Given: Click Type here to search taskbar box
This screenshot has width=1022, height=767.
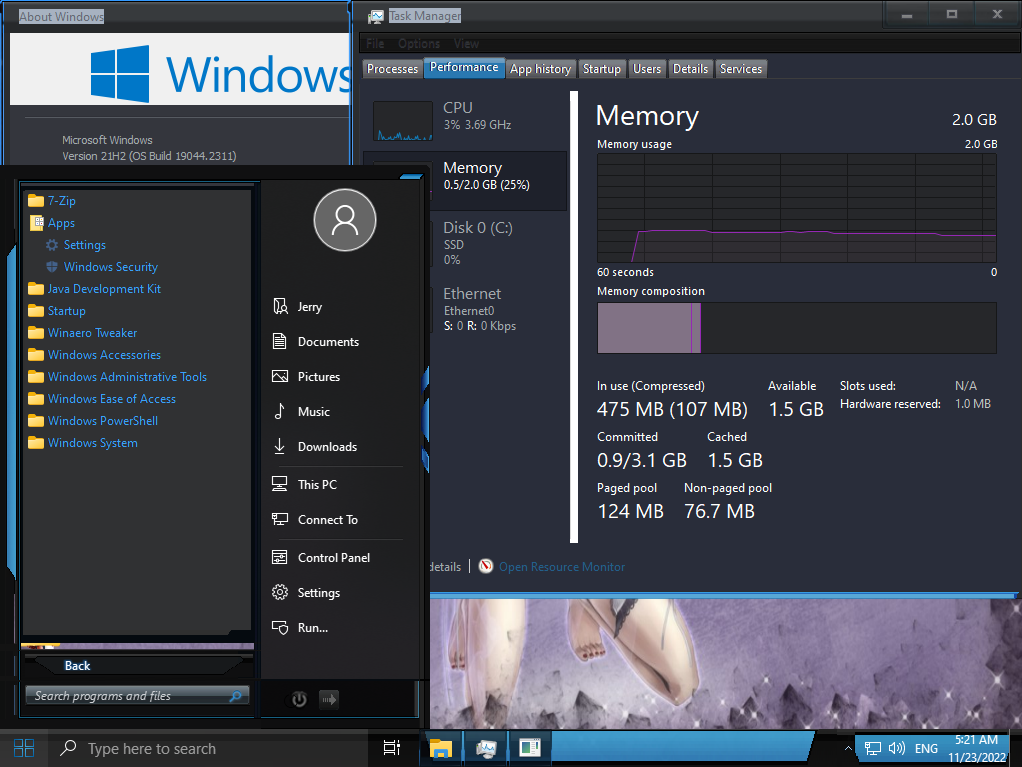Looking at the screenshot, I should tap(209, 749).
